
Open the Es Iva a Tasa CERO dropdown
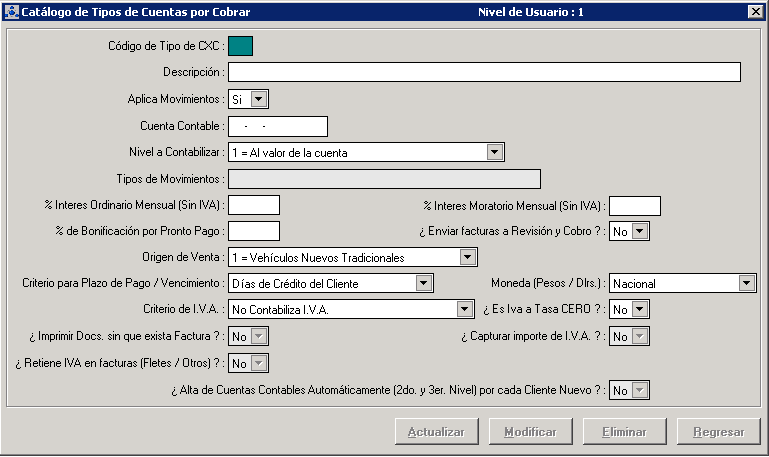click(x=640, y=310)
